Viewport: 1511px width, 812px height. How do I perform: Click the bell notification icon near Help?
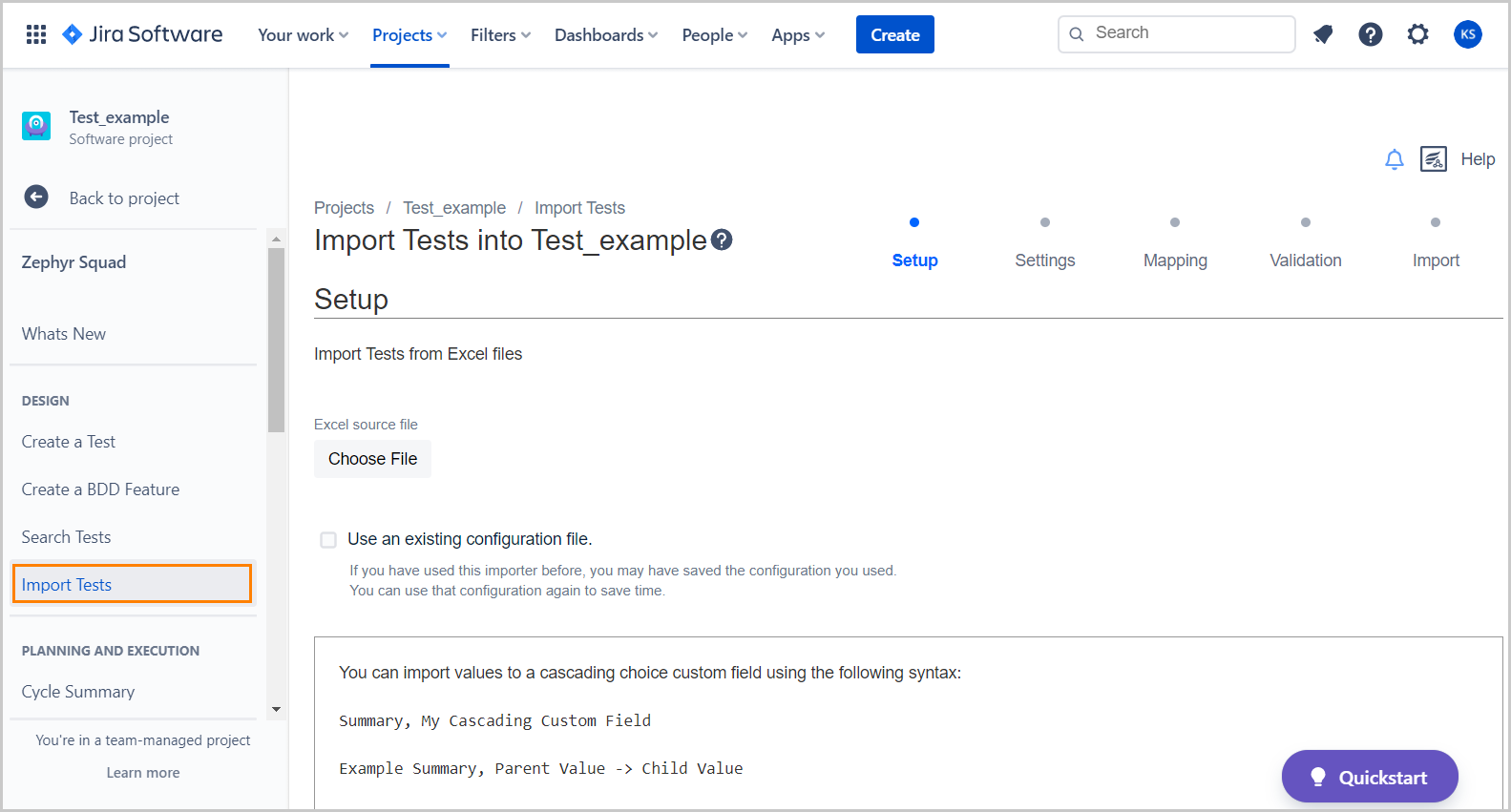[x=1395, y=159]
